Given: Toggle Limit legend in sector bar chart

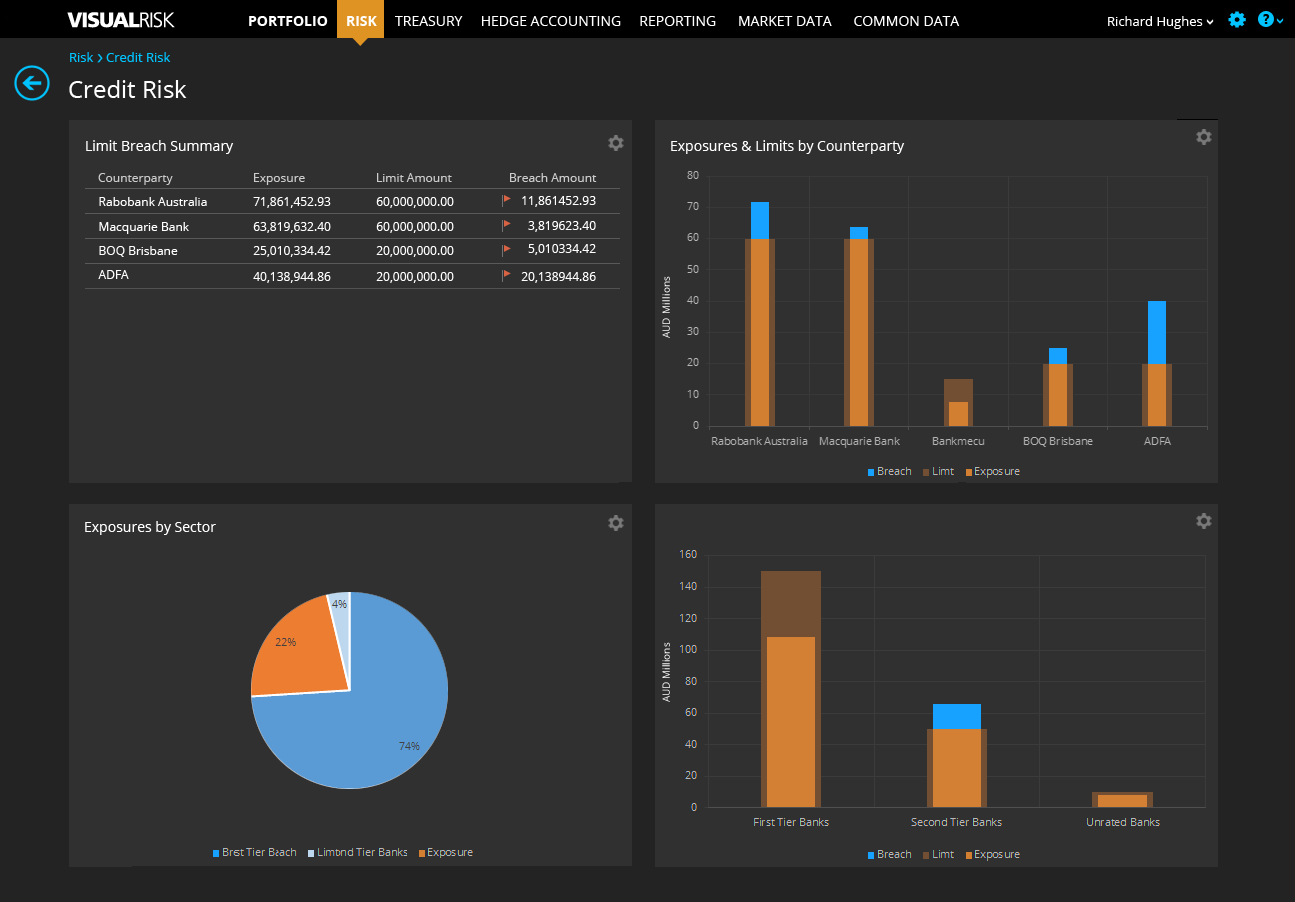Looking at the screenshot, I should pyautogui.click(x=938, y=854).
